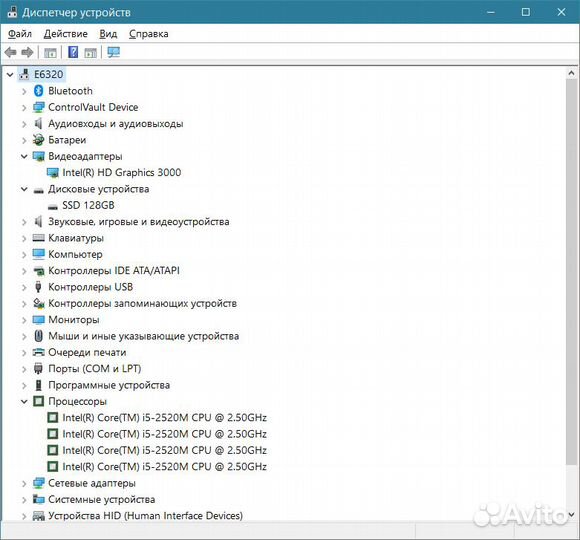Click the show/hide console tree toolbar icon
This screenshot has width=580, height=540.
tap(50, 53)
